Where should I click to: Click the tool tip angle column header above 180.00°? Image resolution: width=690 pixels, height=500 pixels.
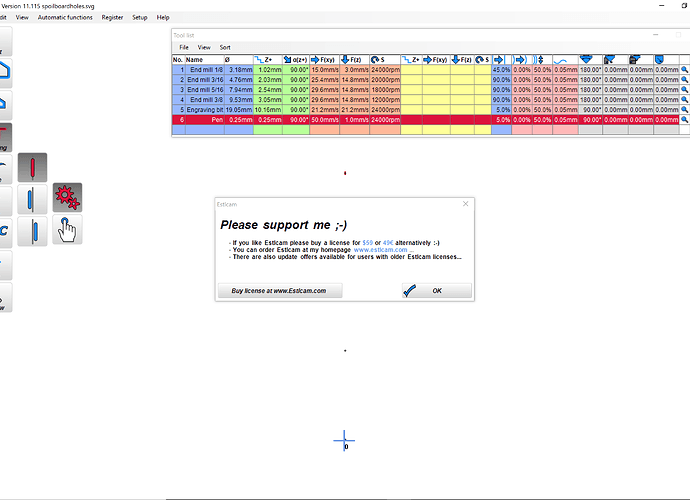pyautogui.click(x=590, y=59)
